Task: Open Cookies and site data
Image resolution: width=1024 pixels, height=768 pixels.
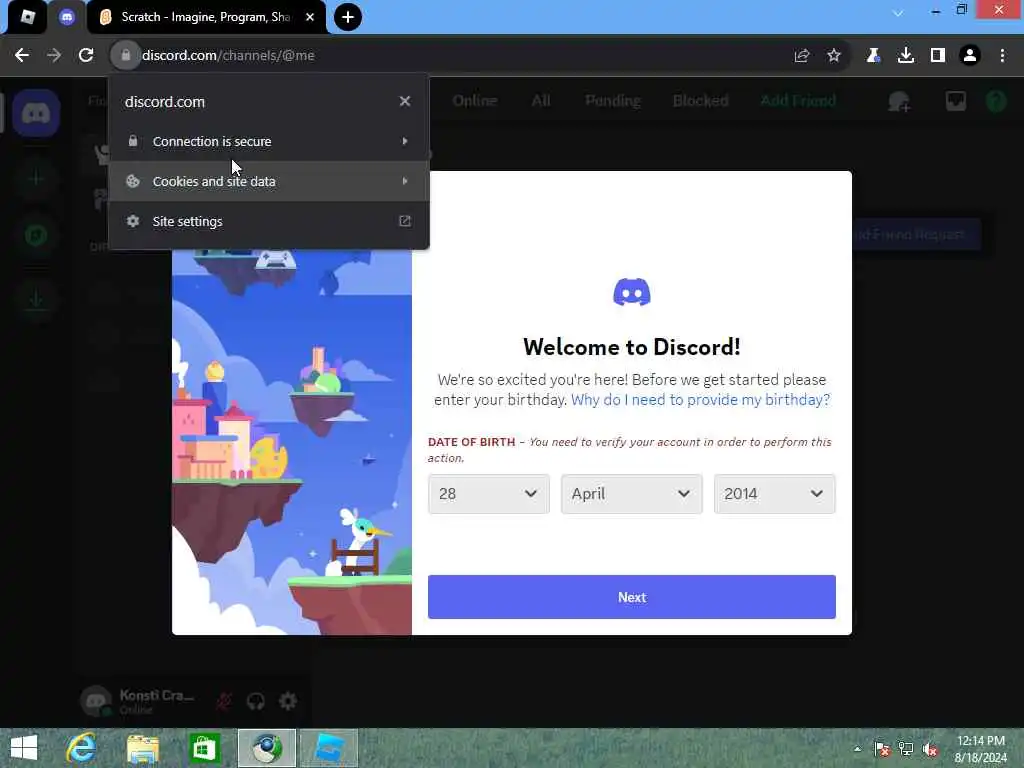Action: (x=269, y=181)
